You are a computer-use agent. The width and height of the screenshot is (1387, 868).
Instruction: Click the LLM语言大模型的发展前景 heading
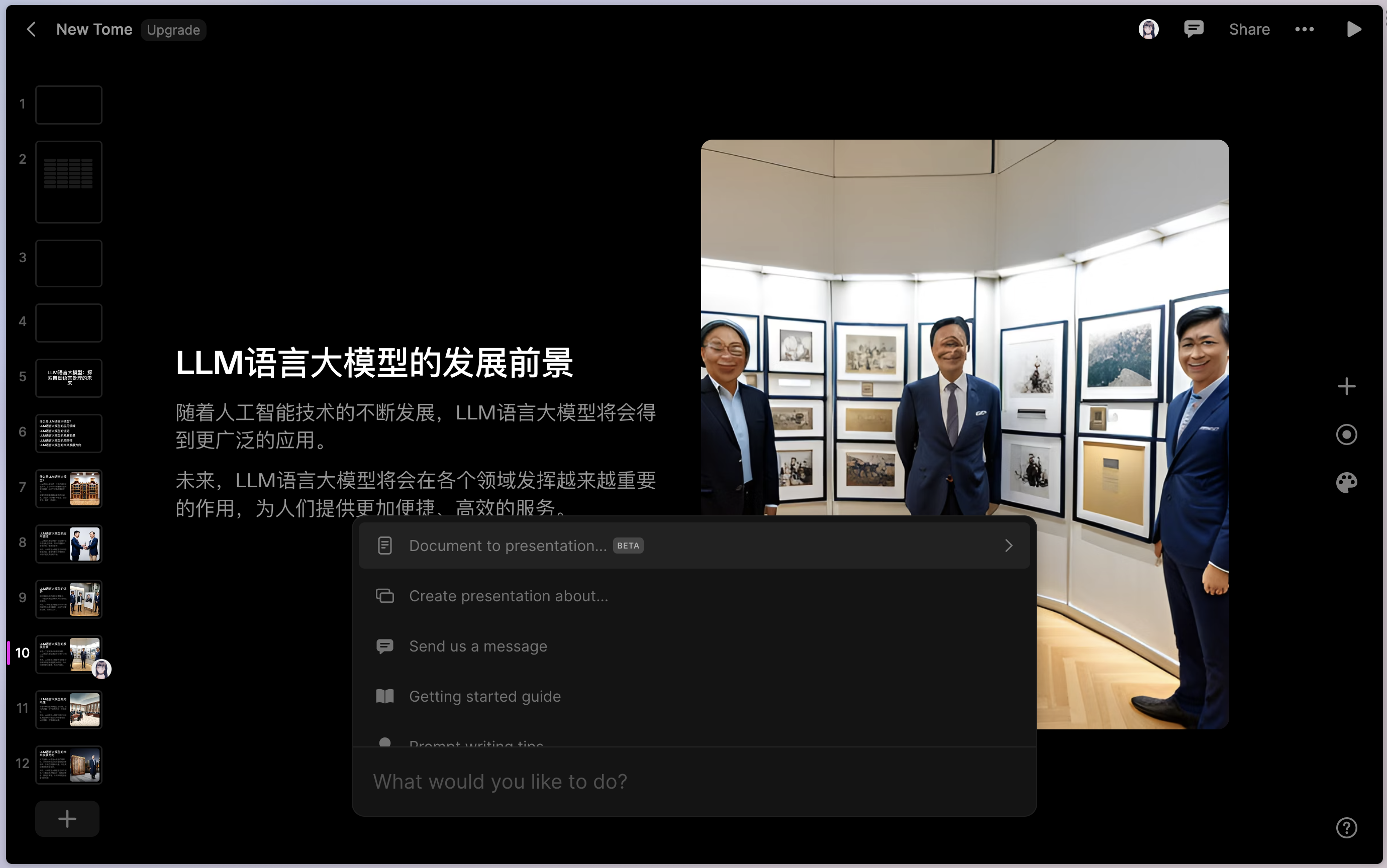[374, 363]
